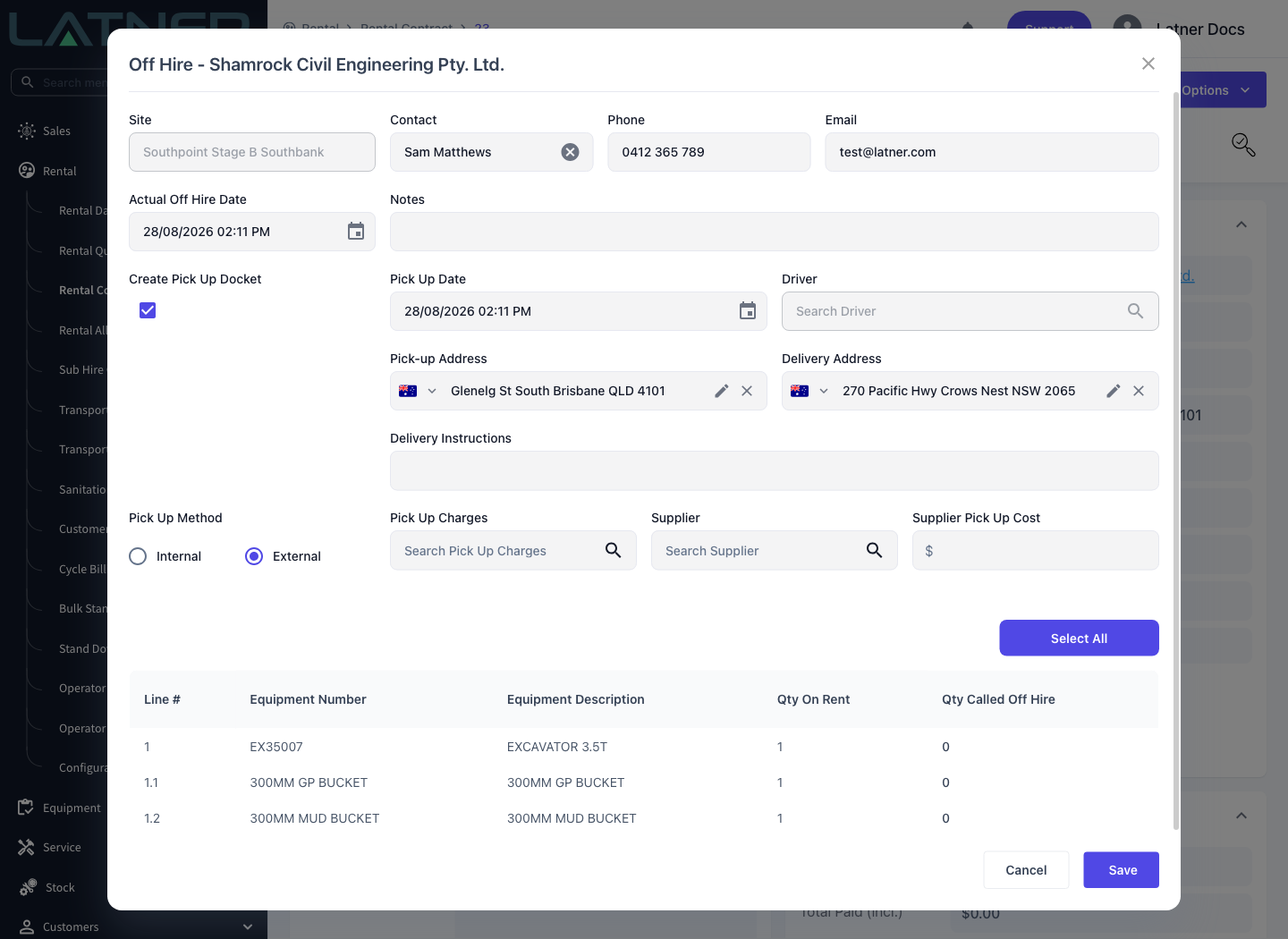Open calendar for Actual Off Hire Date
This screenshot has height=939, width=1288.
(x=356, y=232)
